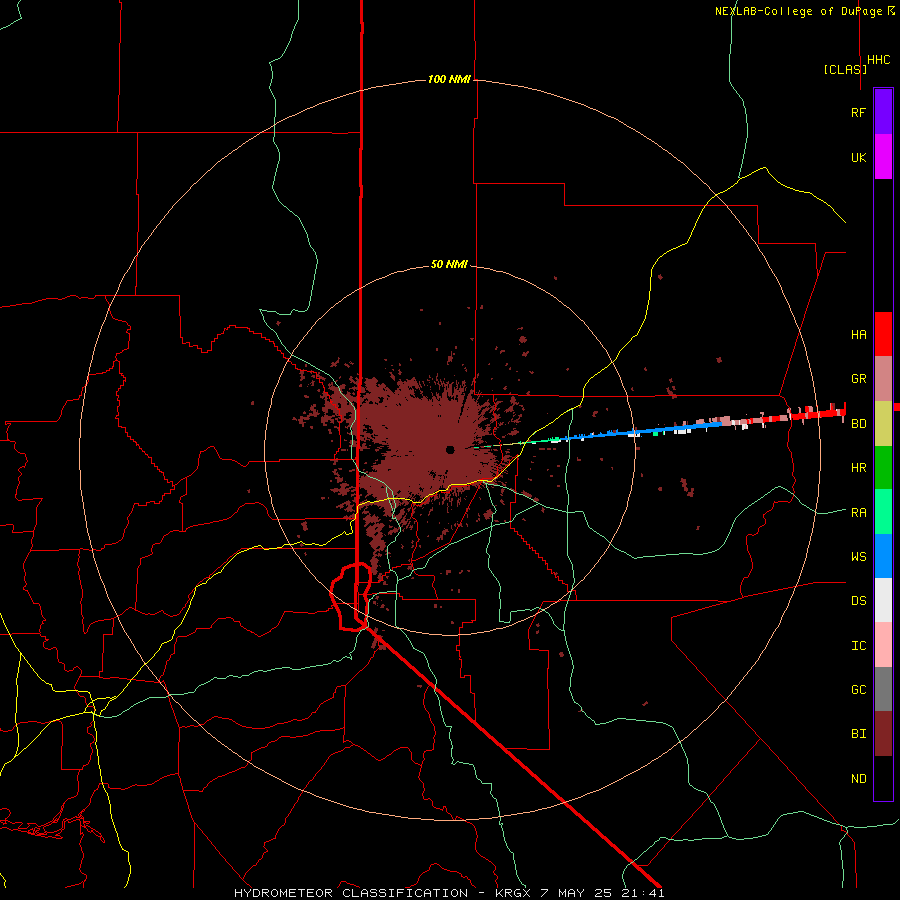900x900 pixels.
Task: Click the DS legend label
Action: point(859,600)
